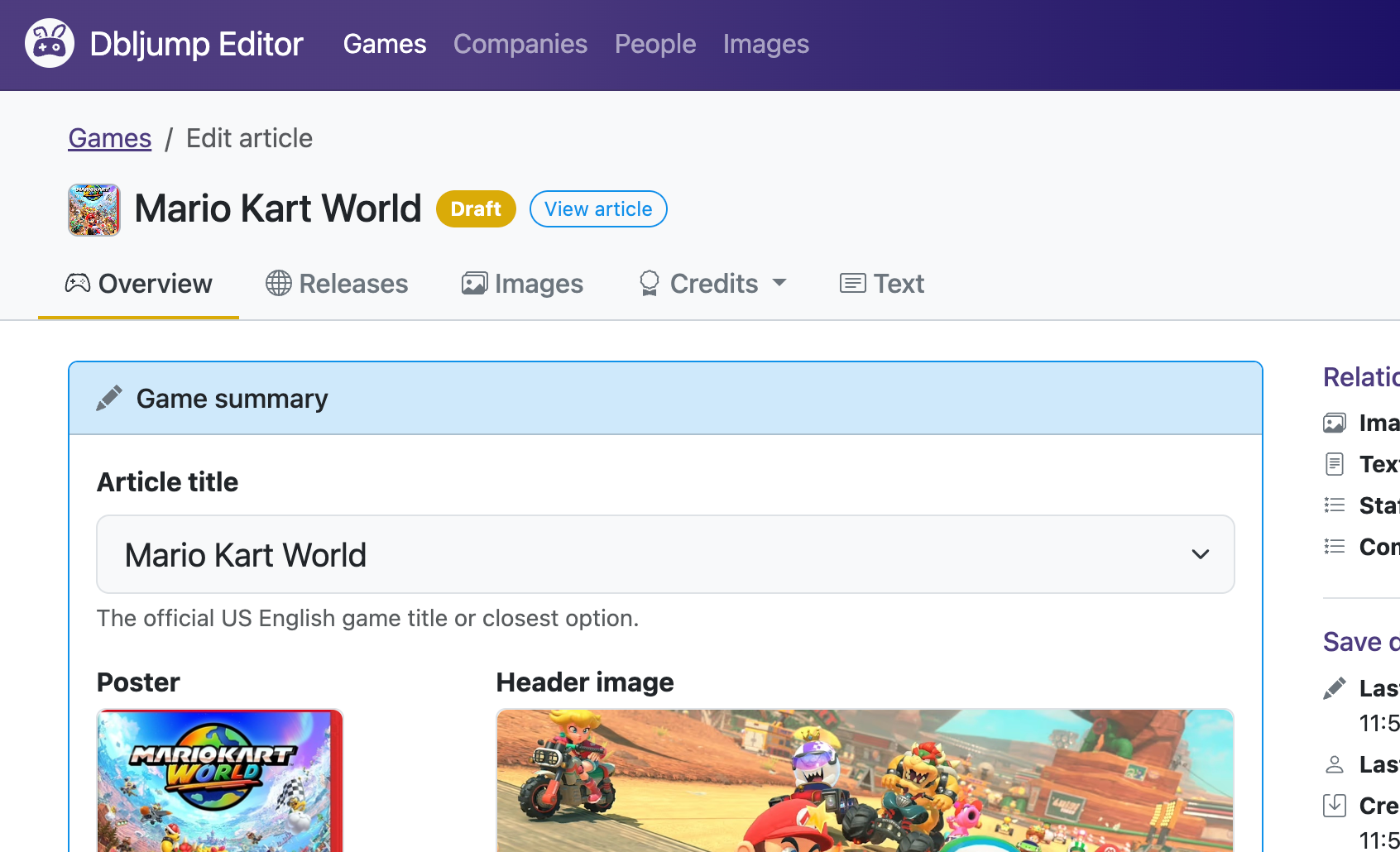Click the 'Header image' label
Image resolution: width=1400 pixels, height=852 pixels.
tap(585, 682)
